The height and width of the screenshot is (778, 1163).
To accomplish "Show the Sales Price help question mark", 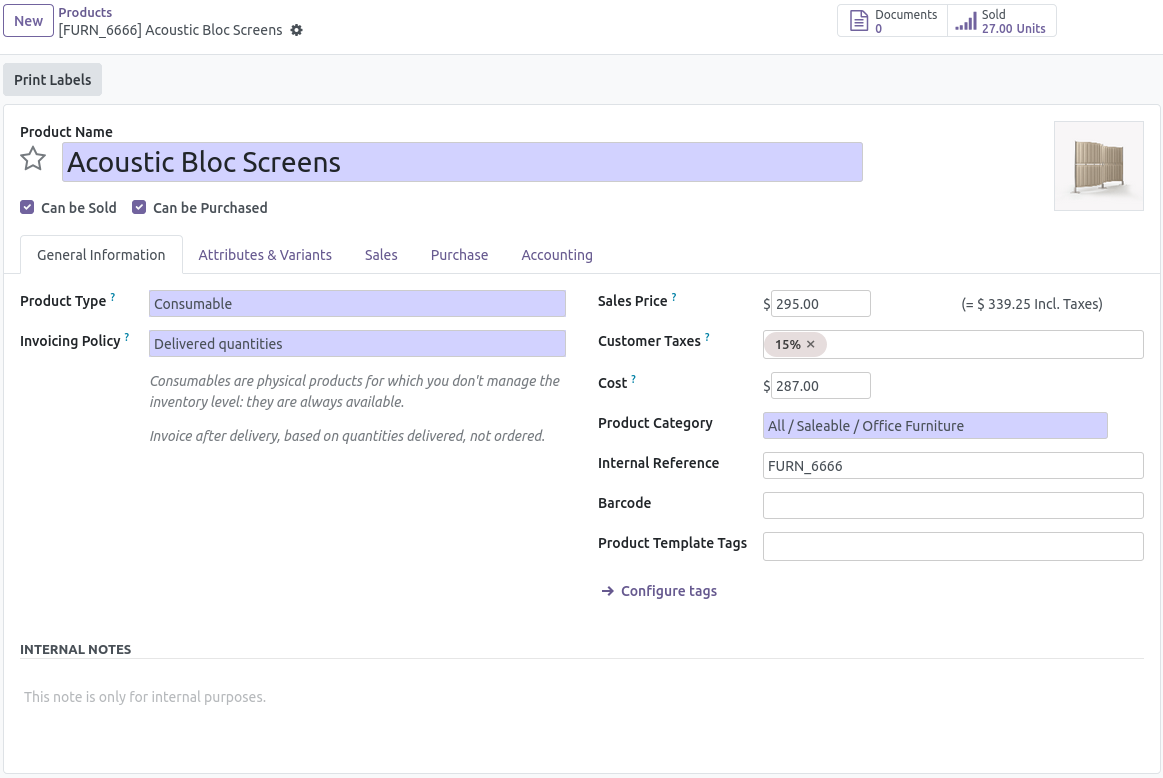I will (673, 297).
